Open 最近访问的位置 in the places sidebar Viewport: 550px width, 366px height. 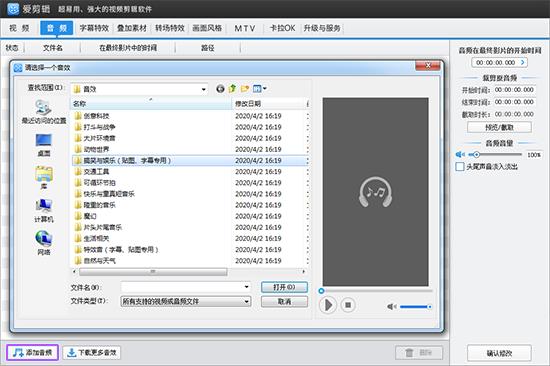(x=44, y=112)
